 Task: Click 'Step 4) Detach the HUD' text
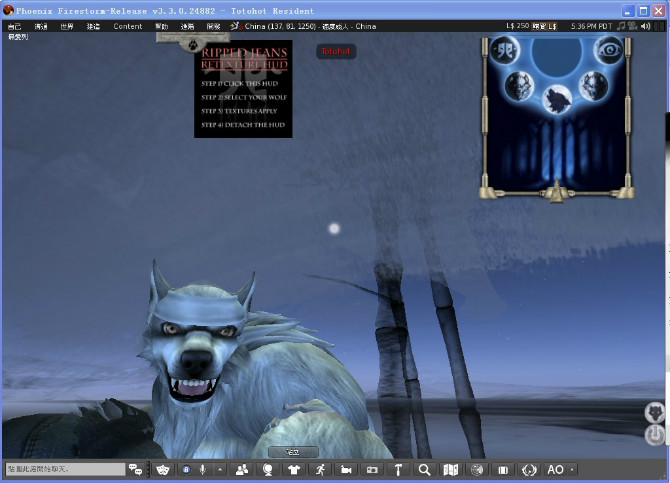243,125
